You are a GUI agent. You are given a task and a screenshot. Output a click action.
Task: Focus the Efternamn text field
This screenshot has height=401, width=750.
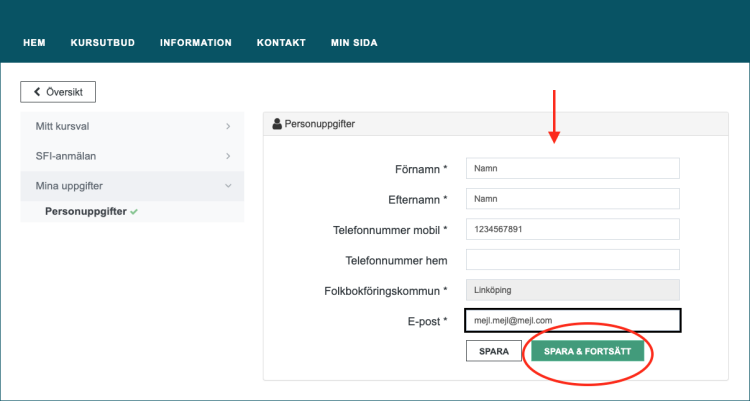573,199
